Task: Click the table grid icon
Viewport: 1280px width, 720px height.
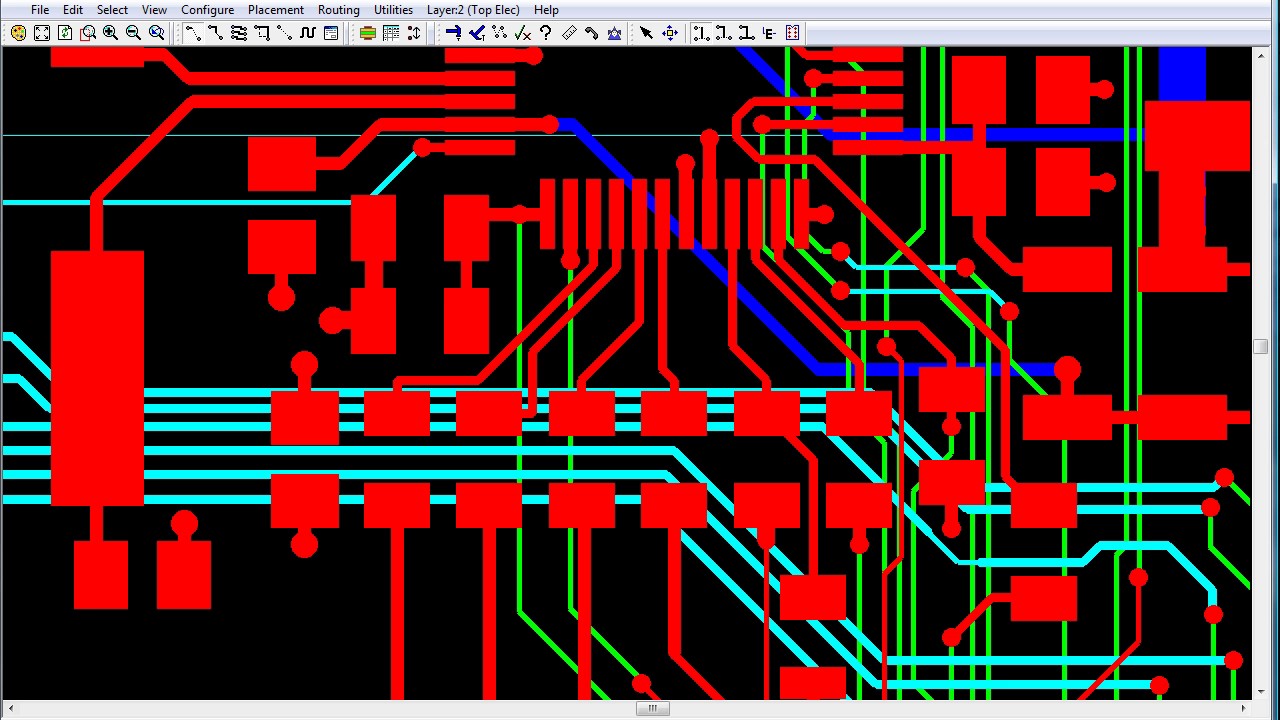Action: [390, 33]
